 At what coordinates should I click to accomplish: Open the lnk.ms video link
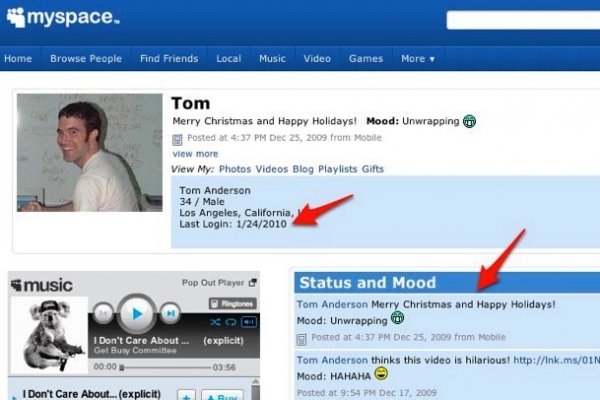tap(556, 360)
